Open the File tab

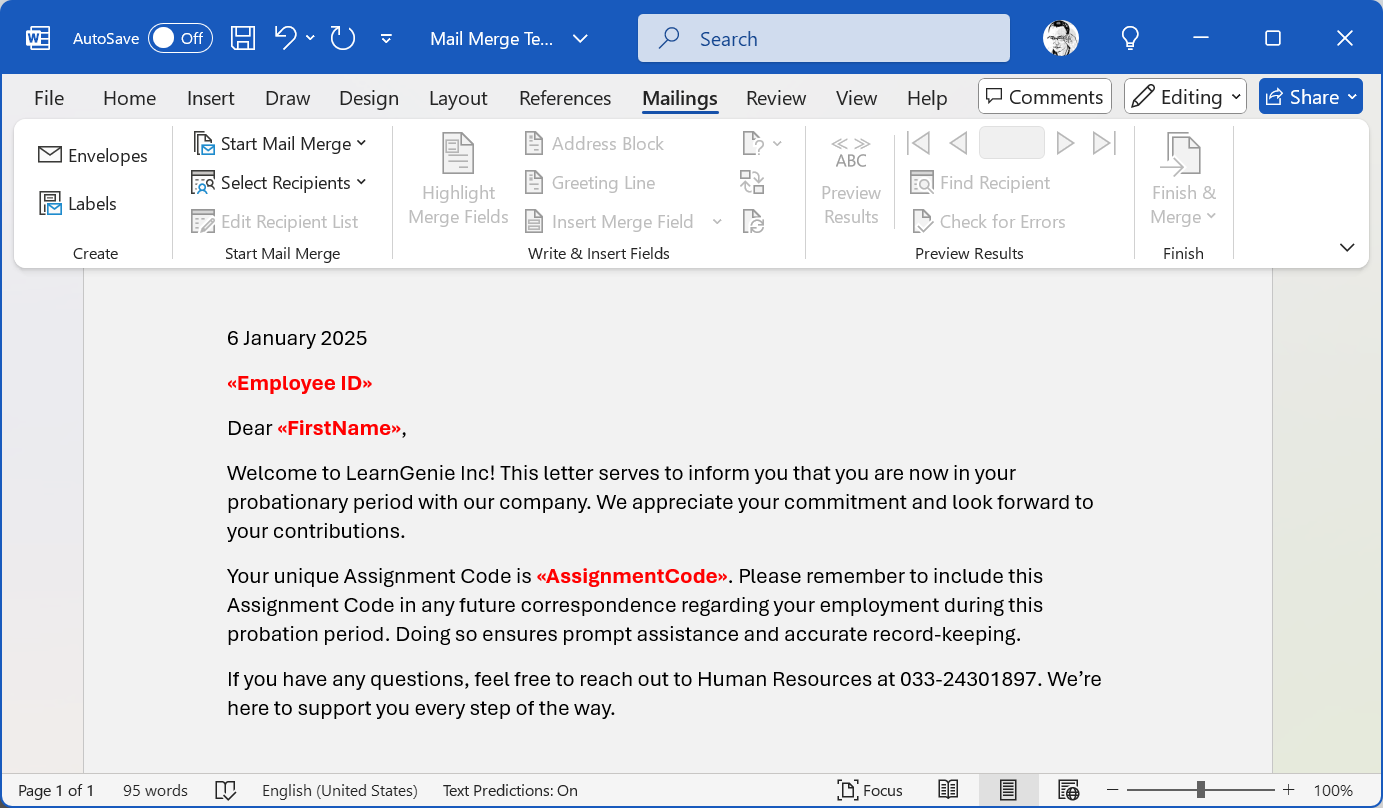click(x=49, y=97)
